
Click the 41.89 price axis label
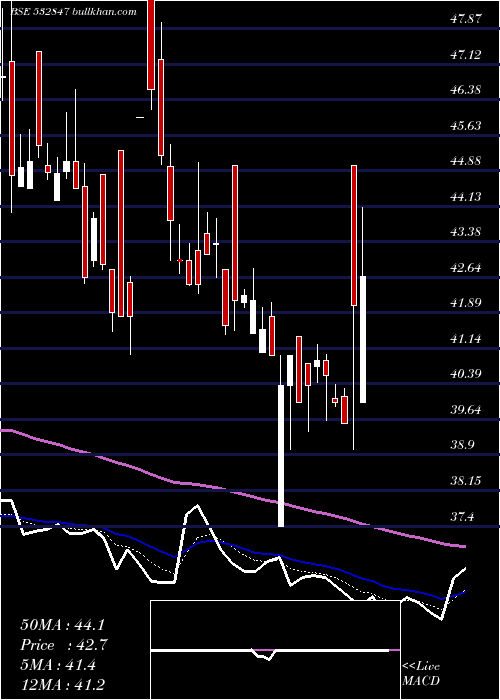tap(466, 303)
